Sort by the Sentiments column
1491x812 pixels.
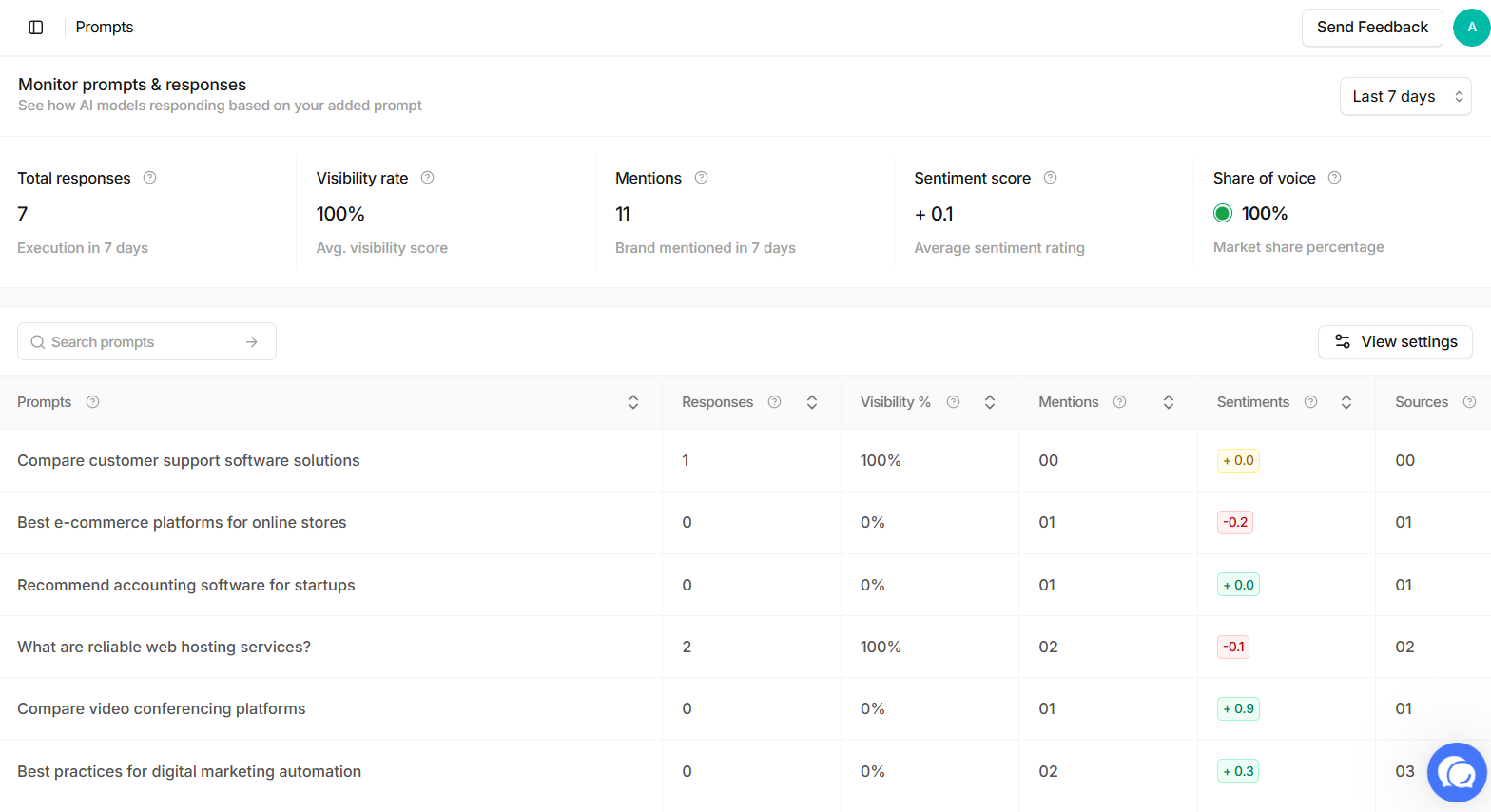1346,402
